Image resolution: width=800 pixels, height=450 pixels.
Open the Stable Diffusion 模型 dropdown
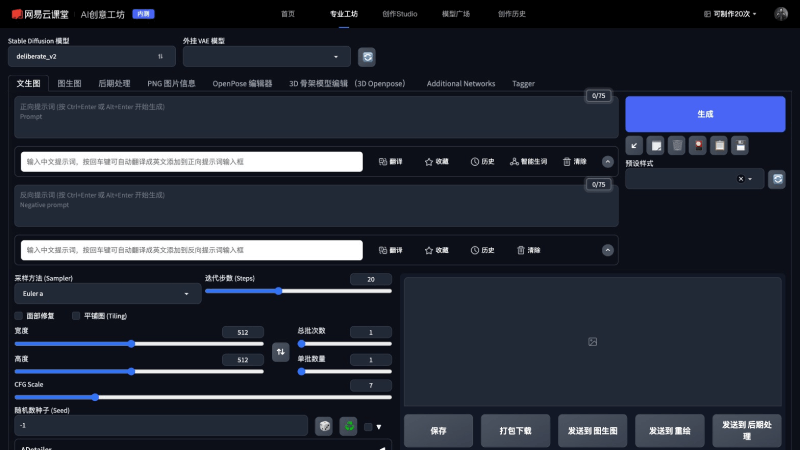90,57
